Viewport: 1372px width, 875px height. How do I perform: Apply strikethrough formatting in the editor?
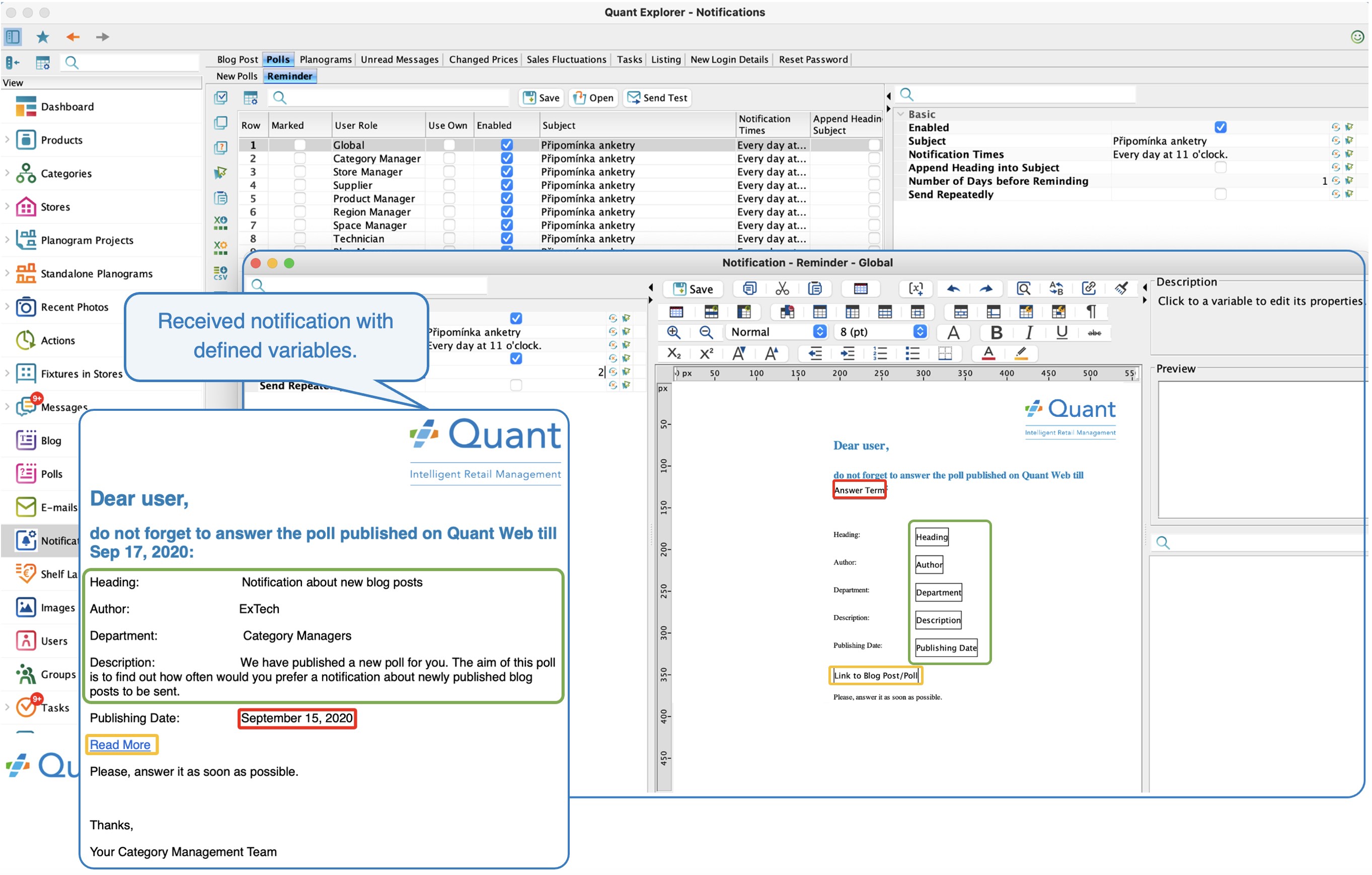(x=1095, y=333)
